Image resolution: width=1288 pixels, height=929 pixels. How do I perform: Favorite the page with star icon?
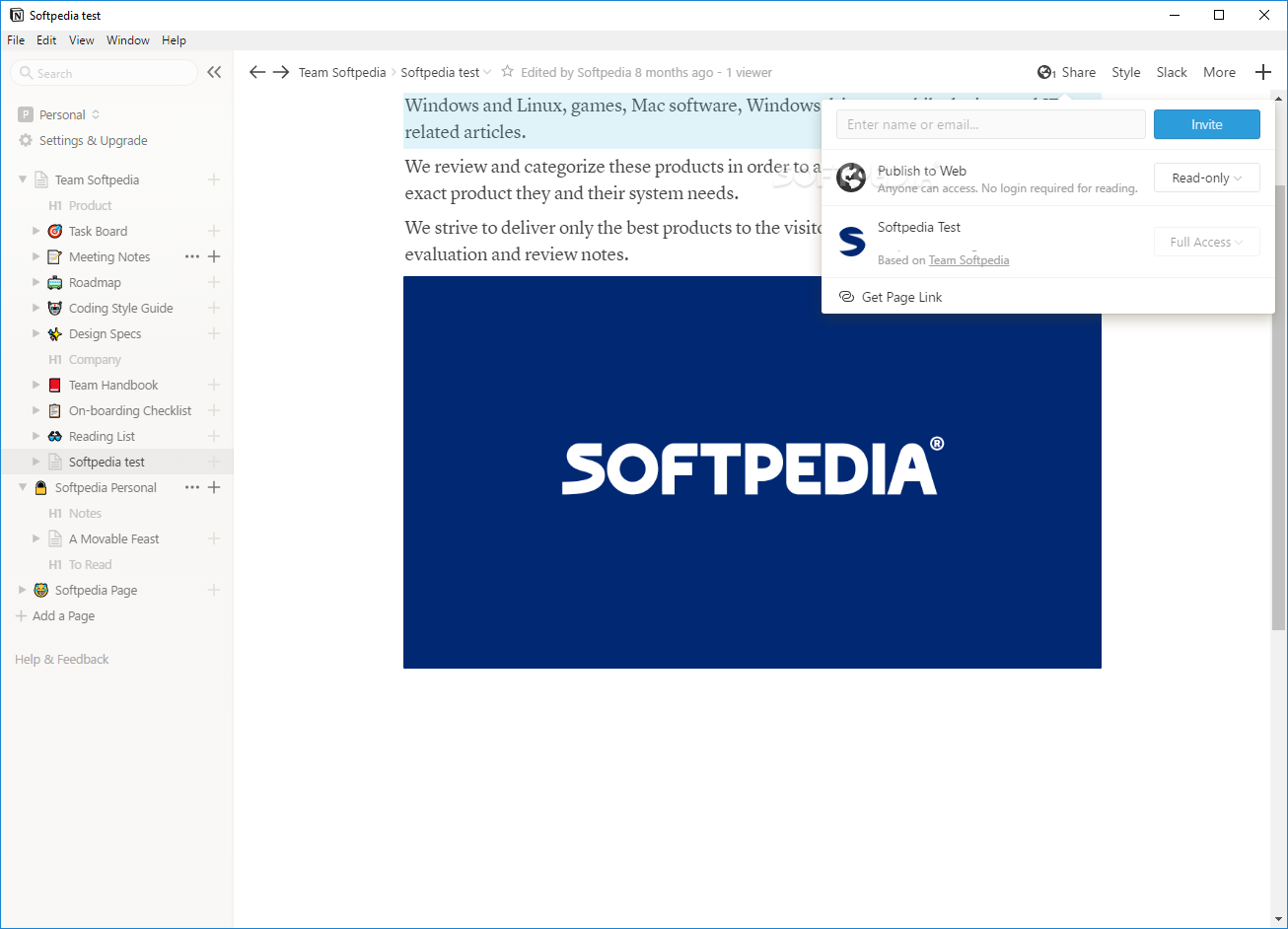pos(508,72)
